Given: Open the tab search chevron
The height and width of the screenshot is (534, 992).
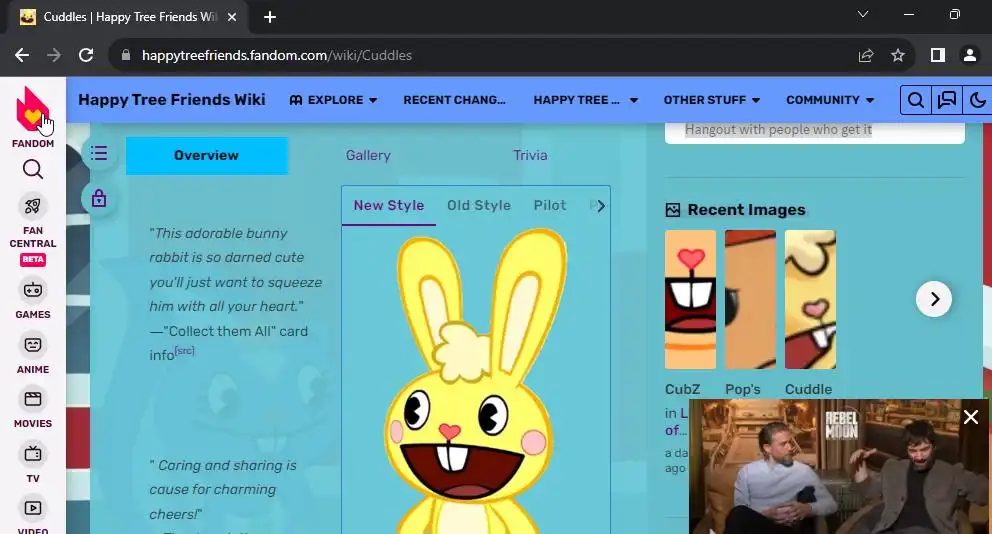Looking at the screenshot, I should [x=863, y=14].
